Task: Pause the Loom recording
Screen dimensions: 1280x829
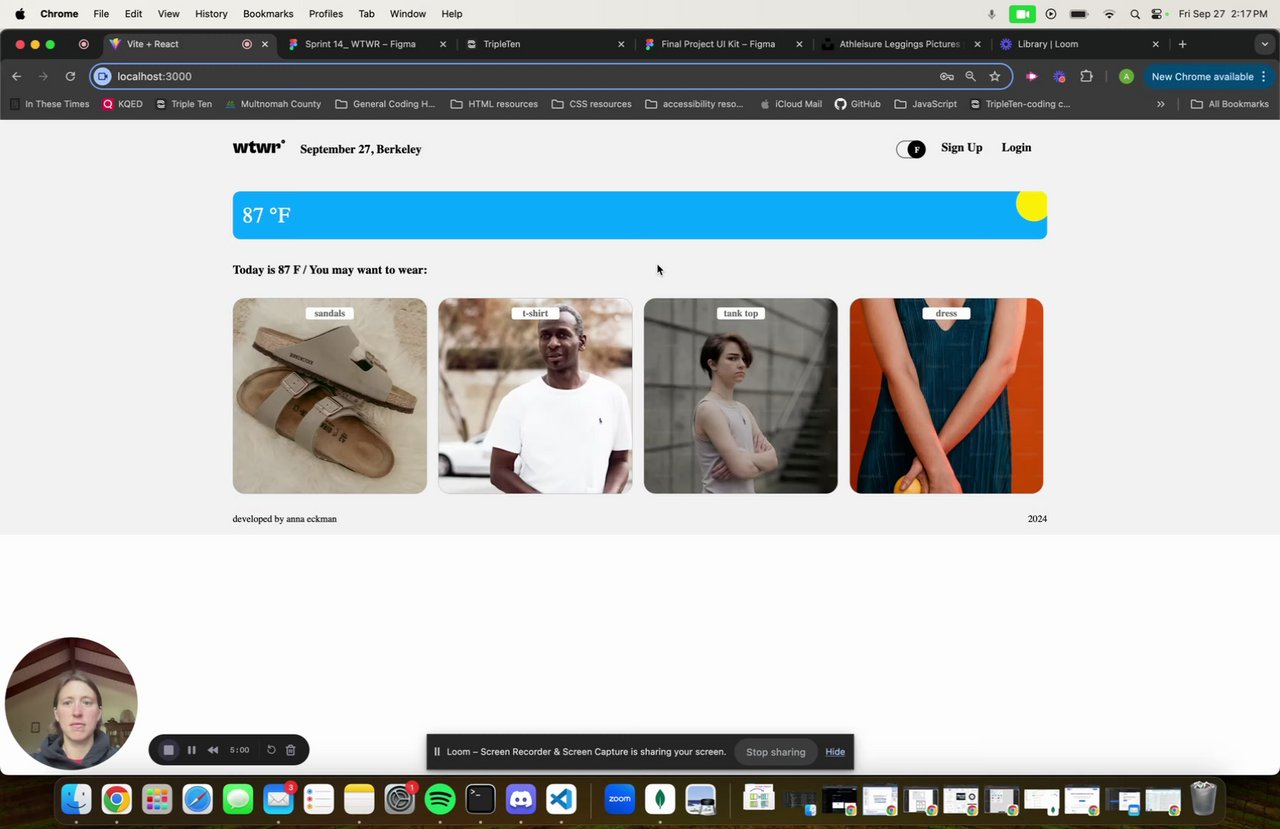Action: tap(192, 750)
